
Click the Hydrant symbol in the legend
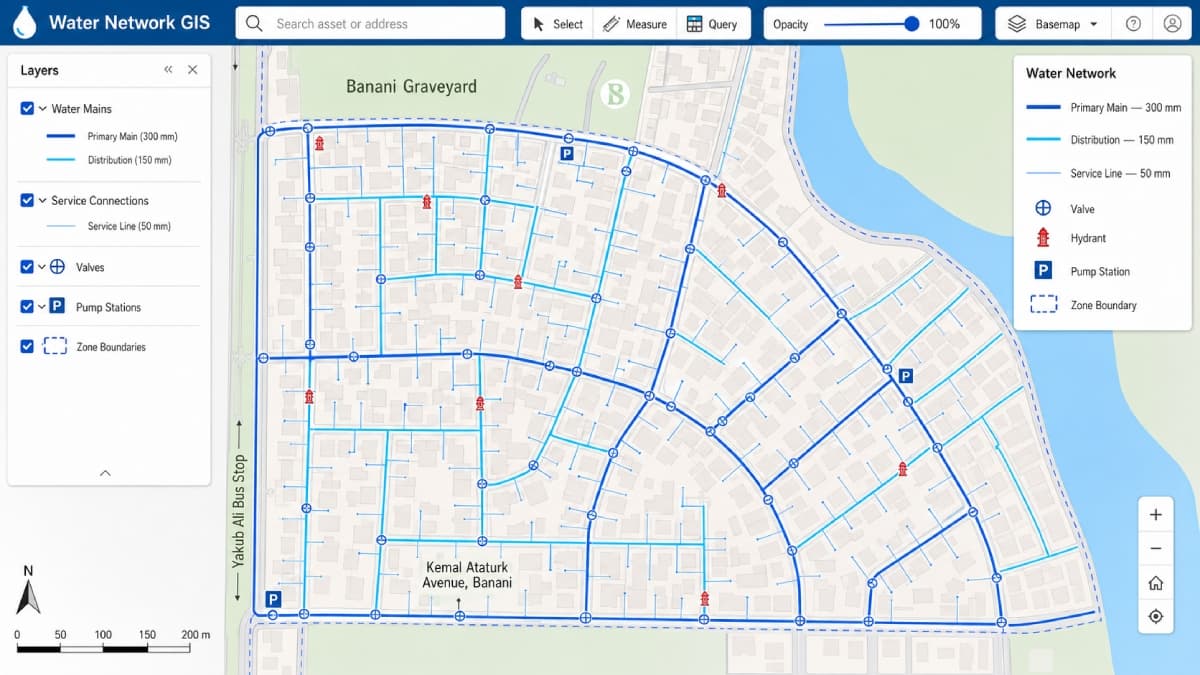pos(1043,238)
